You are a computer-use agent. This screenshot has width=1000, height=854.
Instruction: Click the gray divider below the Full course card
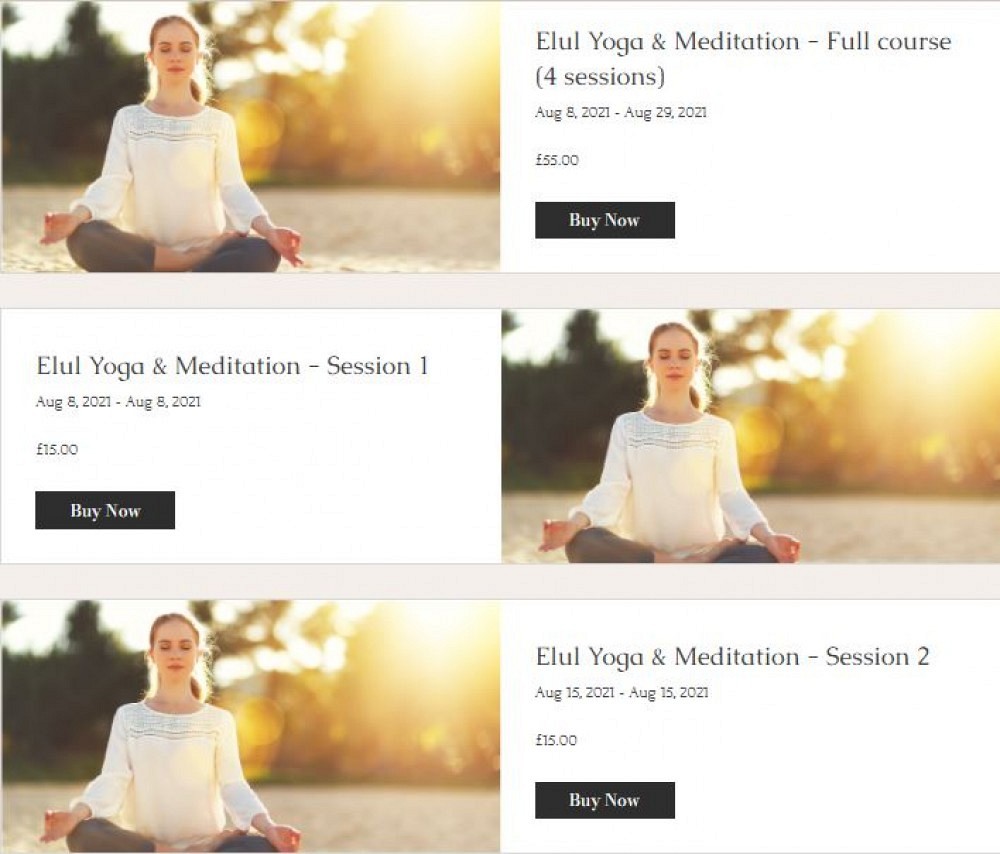[x=500, y=291]
